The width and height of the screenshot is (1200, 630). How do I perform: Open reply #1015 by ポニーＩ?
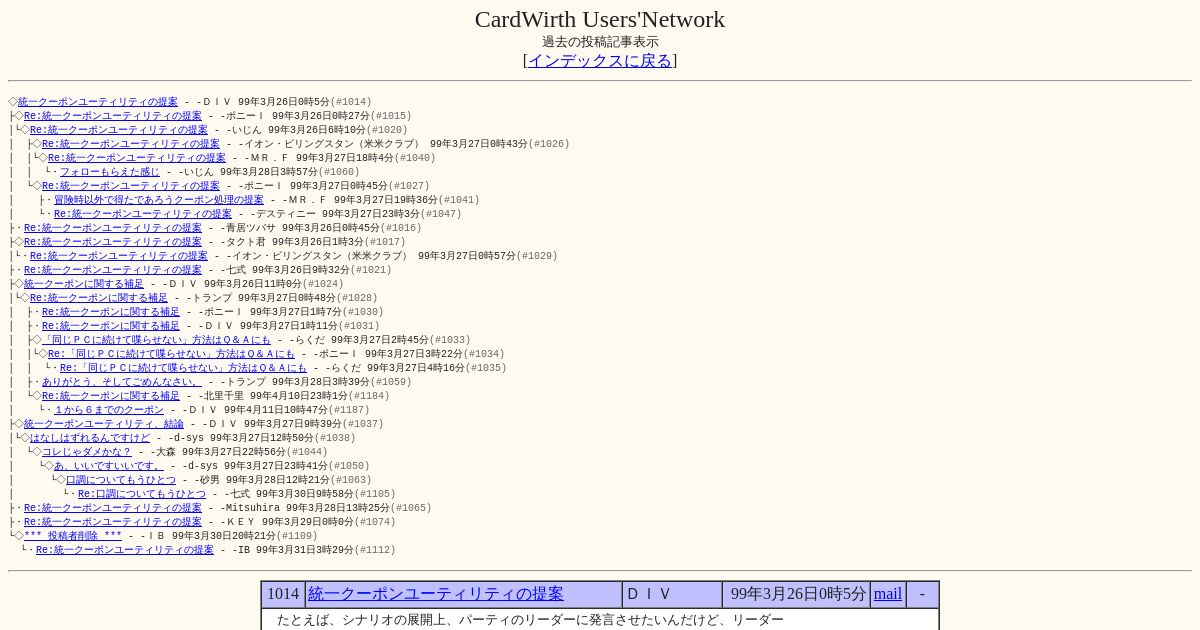tap(113, 116)
